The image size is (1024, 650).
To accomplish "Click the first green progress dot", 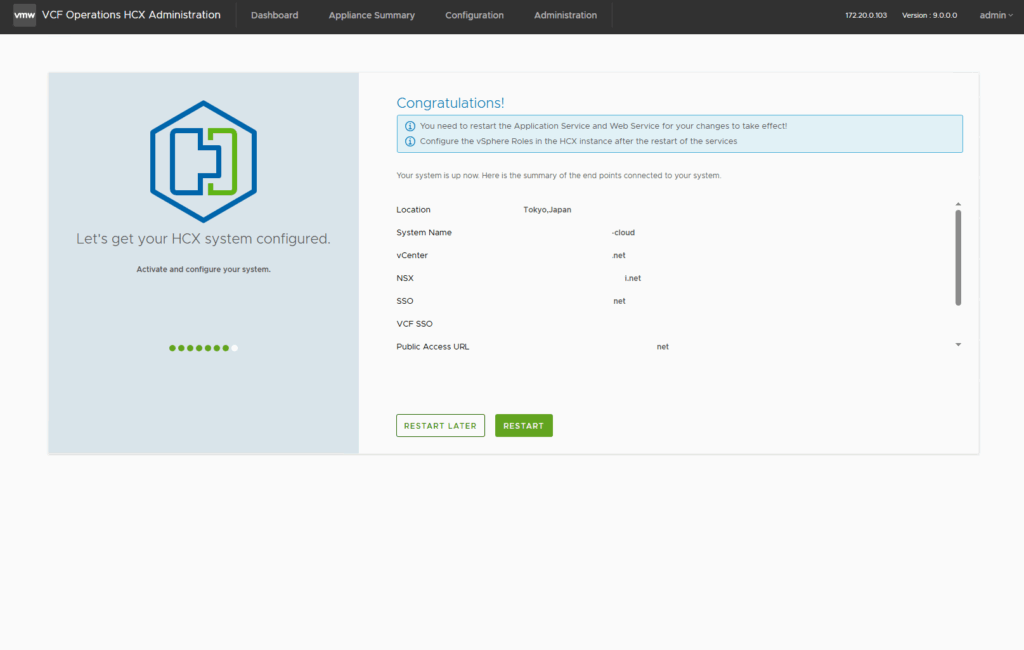I will tap(172, 348).
